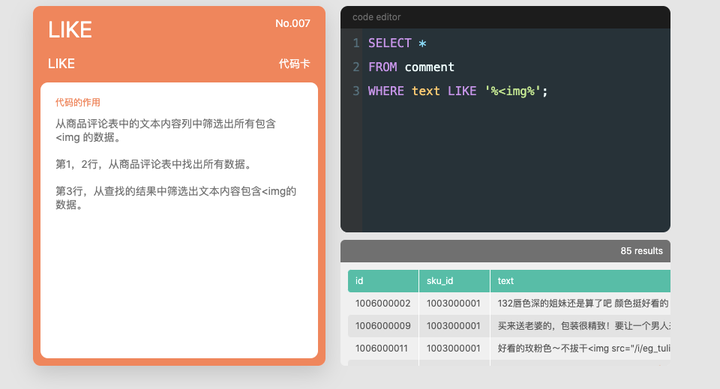Click the 'text' column name in WHERE clause
This screenshot has width=720, height=389.
426,91
